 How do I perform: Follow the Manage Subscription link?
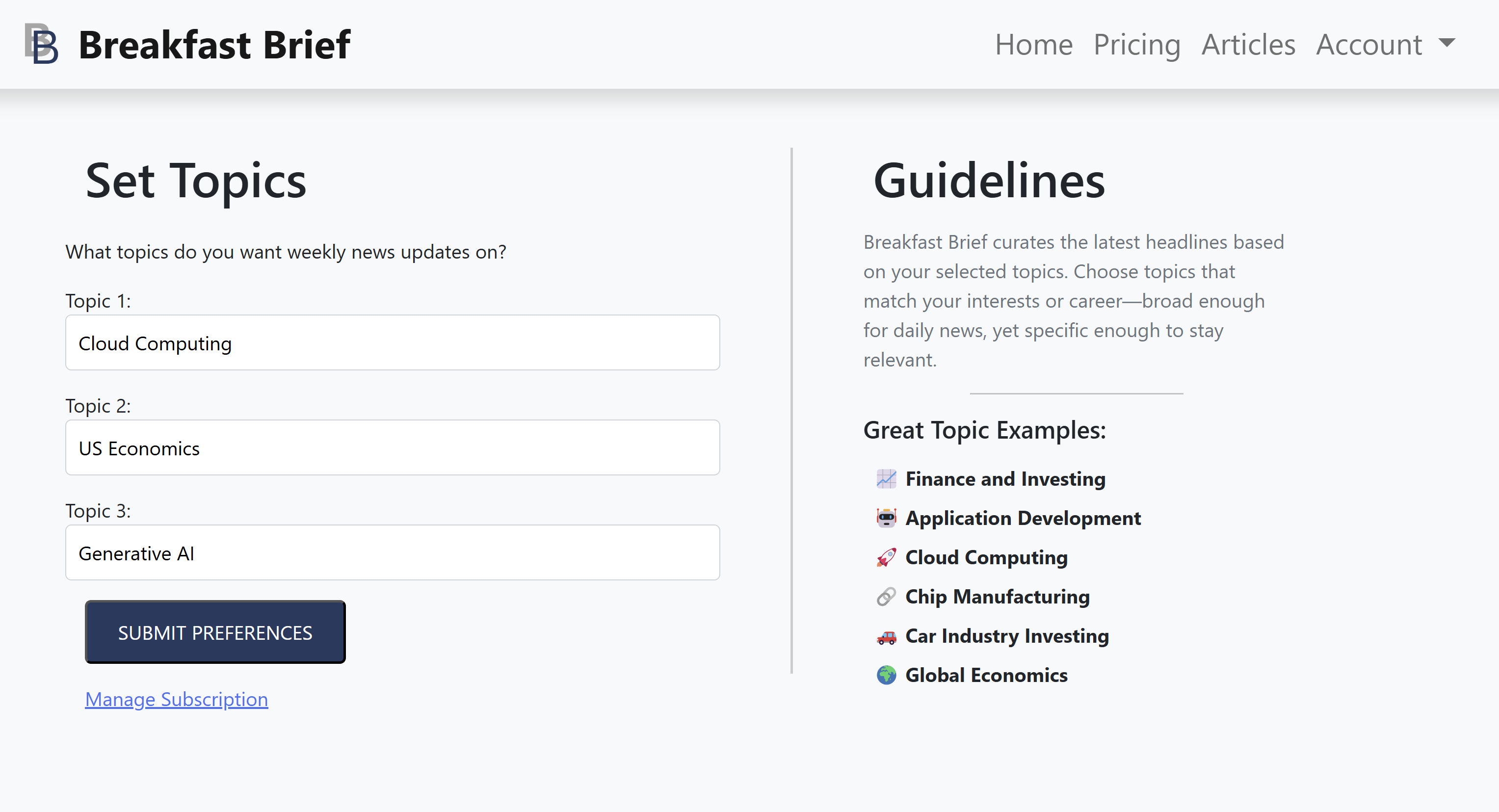176,699
